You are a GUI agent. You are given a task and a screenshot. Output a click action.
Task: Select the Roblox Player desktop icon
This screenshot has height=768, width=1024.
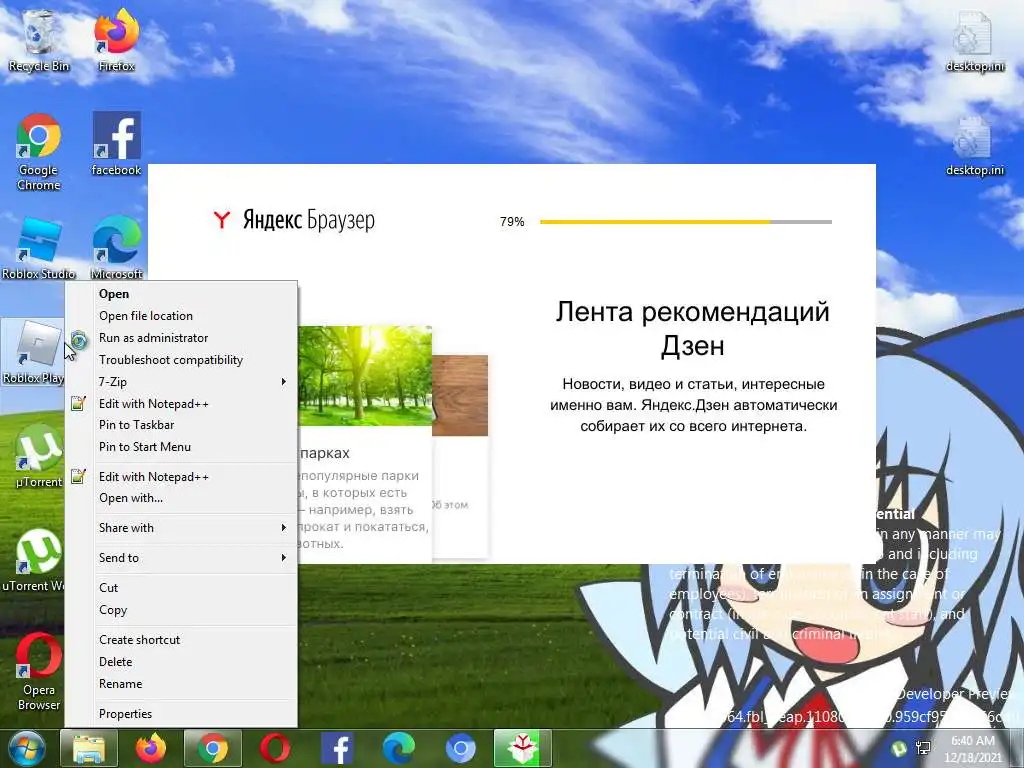pos(33,353)
